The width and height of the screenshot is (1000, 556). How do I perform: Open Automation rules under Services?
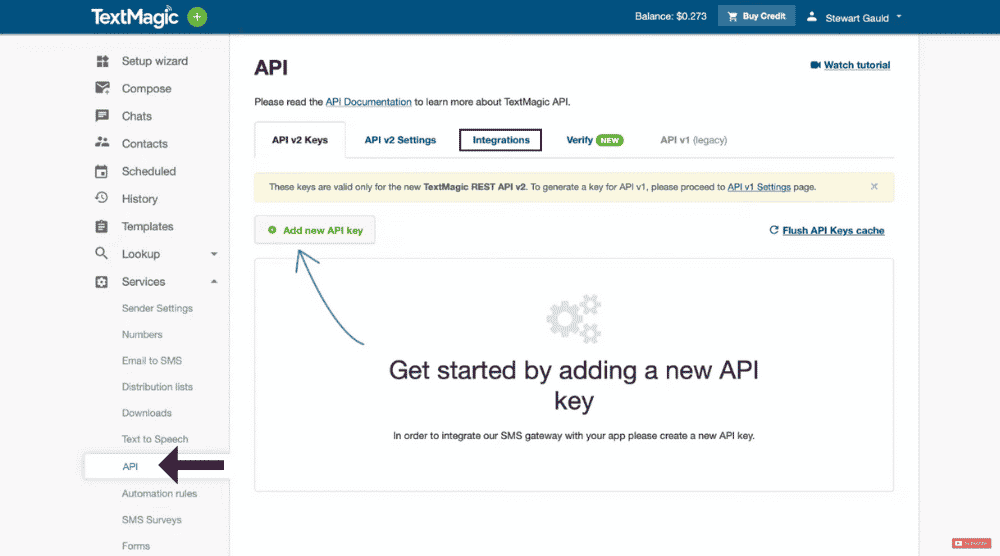click(159, 493)
